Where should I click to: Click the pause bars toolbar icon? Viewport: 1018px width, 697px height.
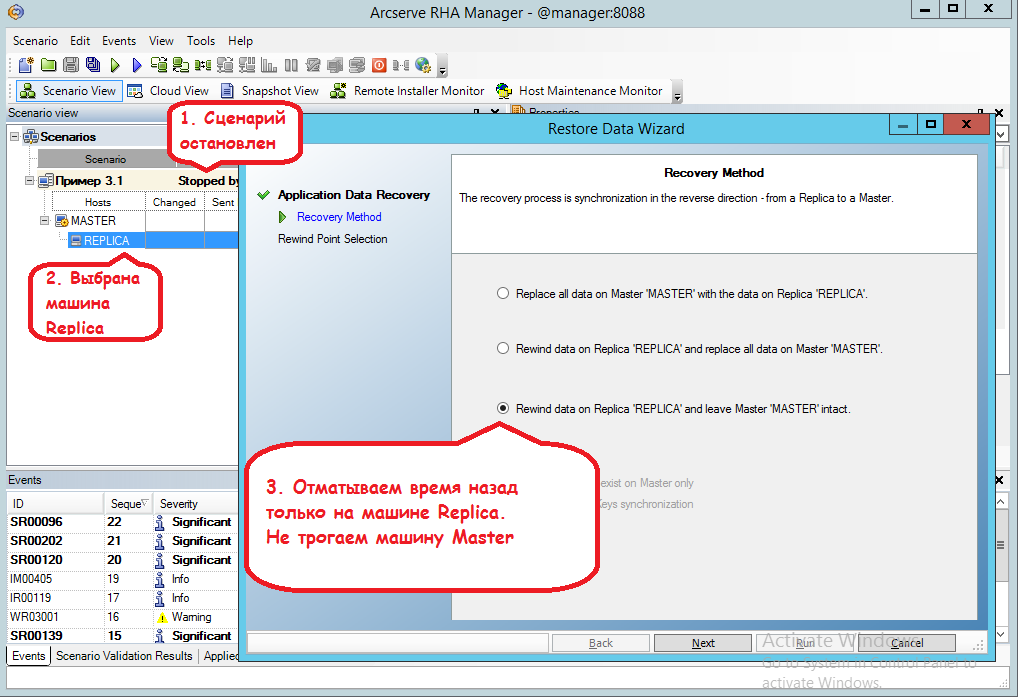click(291, 65)
